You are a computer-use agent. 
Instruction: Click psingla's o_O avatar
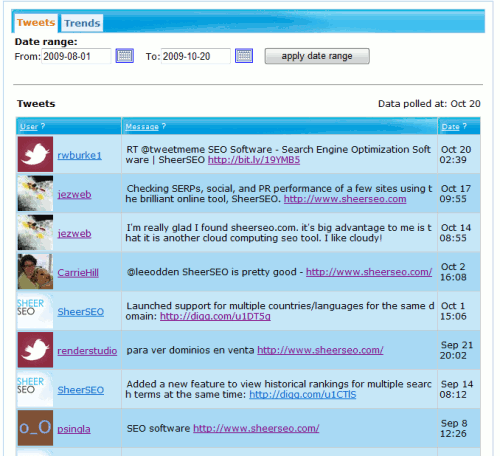click(x=35, y=428)
